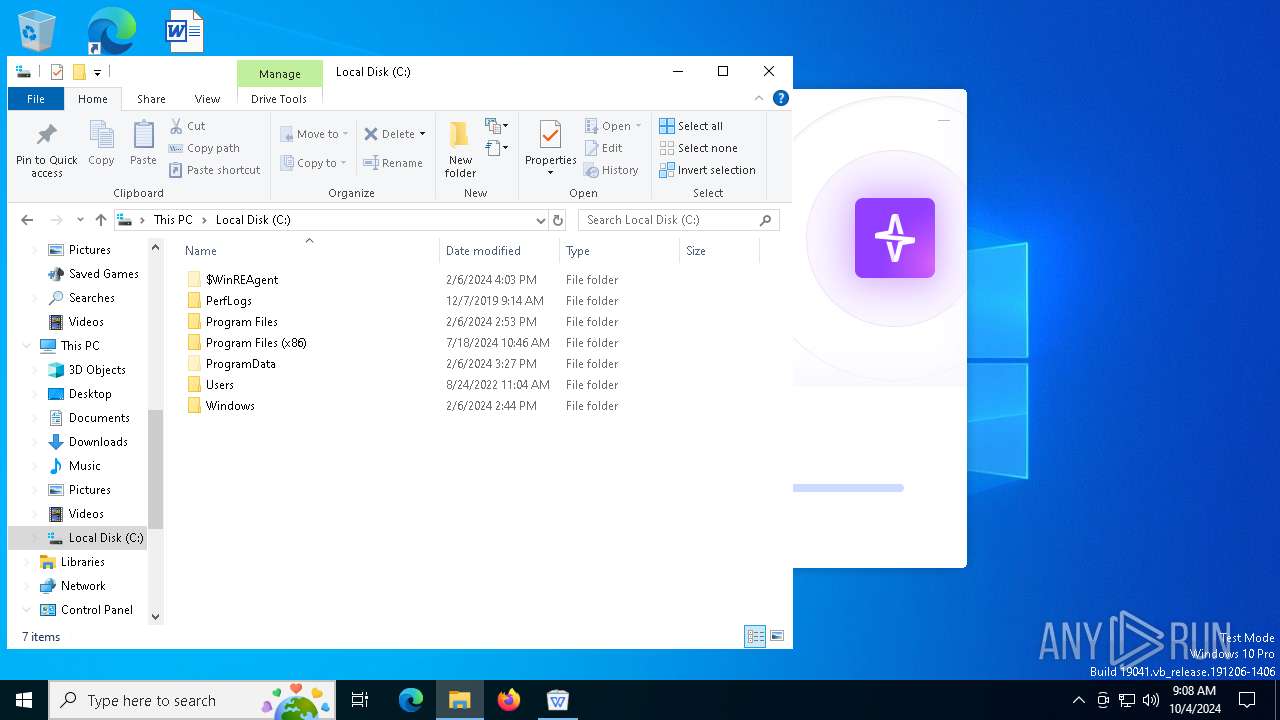Open Microsoft Edge from taskbar

[x=411, y=700]
